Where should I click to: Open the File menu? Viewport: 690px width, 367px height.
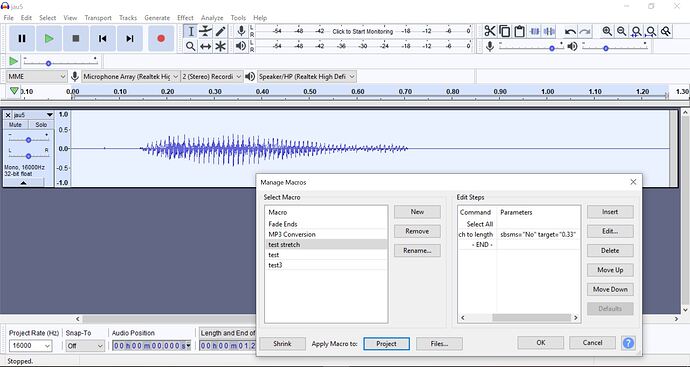(x=8, y=18)
